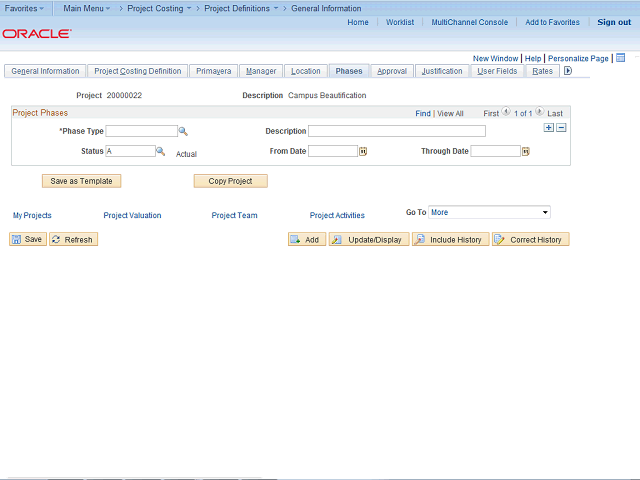Open the Manager tab
The height and width of the screenshot is (480, 640).
coord(261,71)
